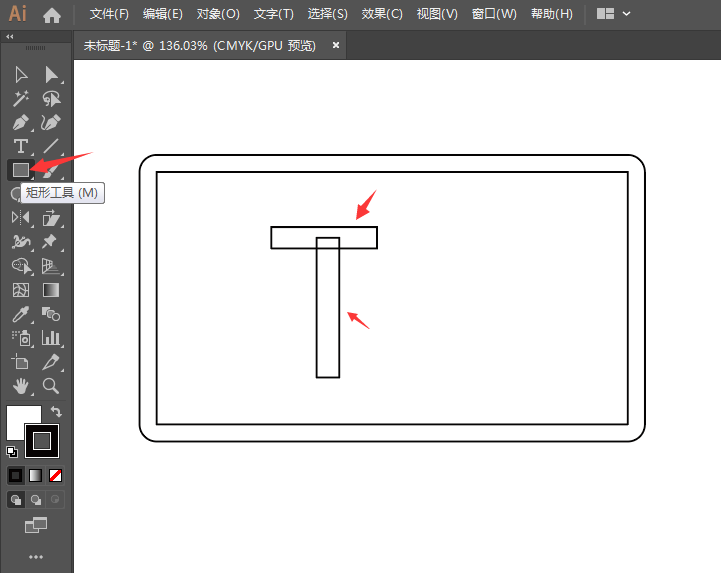Viewport: 721px width, 573px height.
Task: Select the Scale tool
Action: [51, 218]
